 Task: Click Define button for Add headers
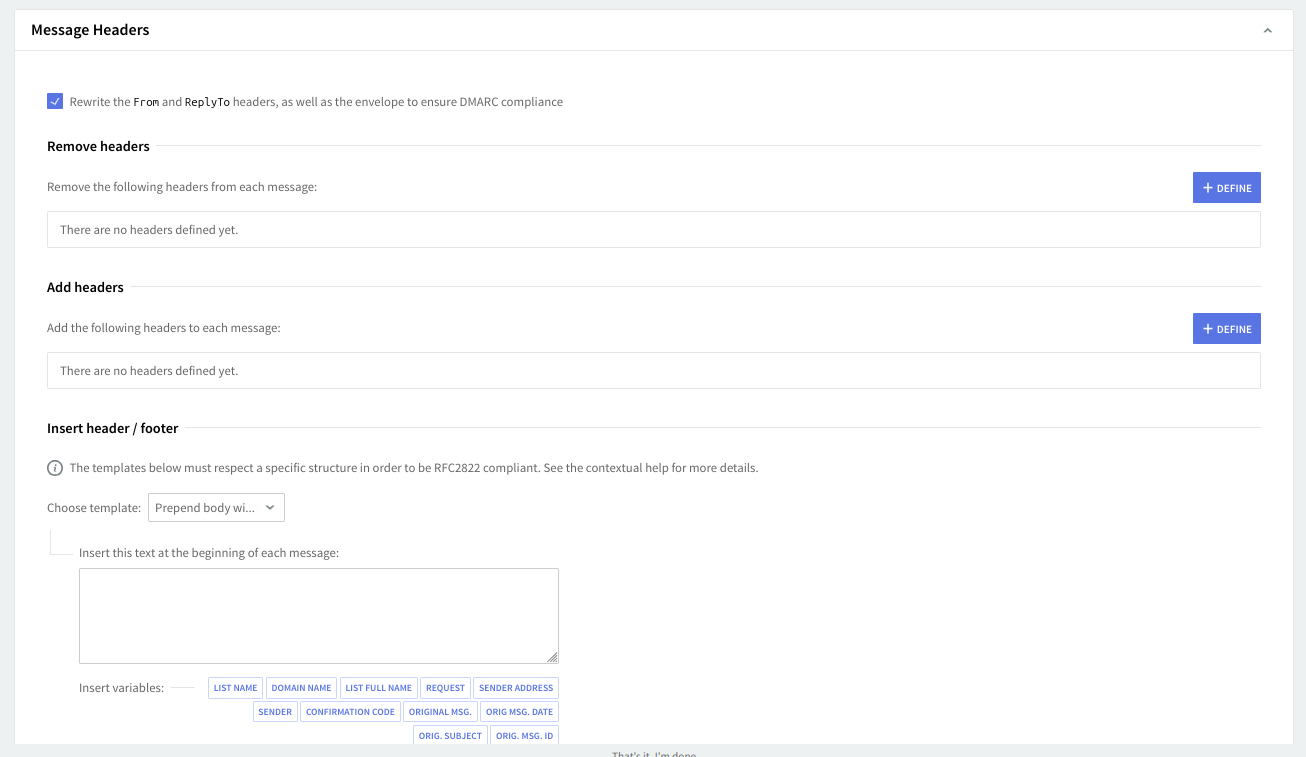tap(1226, 329)
